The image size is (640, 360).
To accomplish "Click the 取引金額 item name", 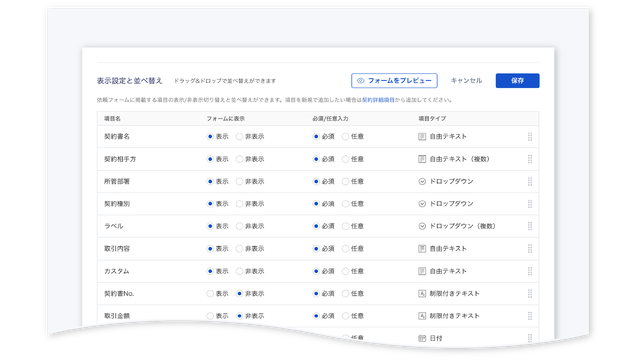I will tap(117, 316).
